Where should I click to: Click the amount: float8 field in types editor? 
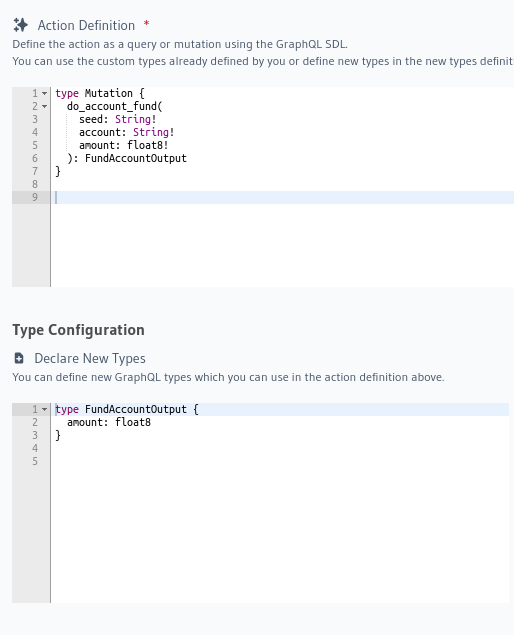coord(109,422)
